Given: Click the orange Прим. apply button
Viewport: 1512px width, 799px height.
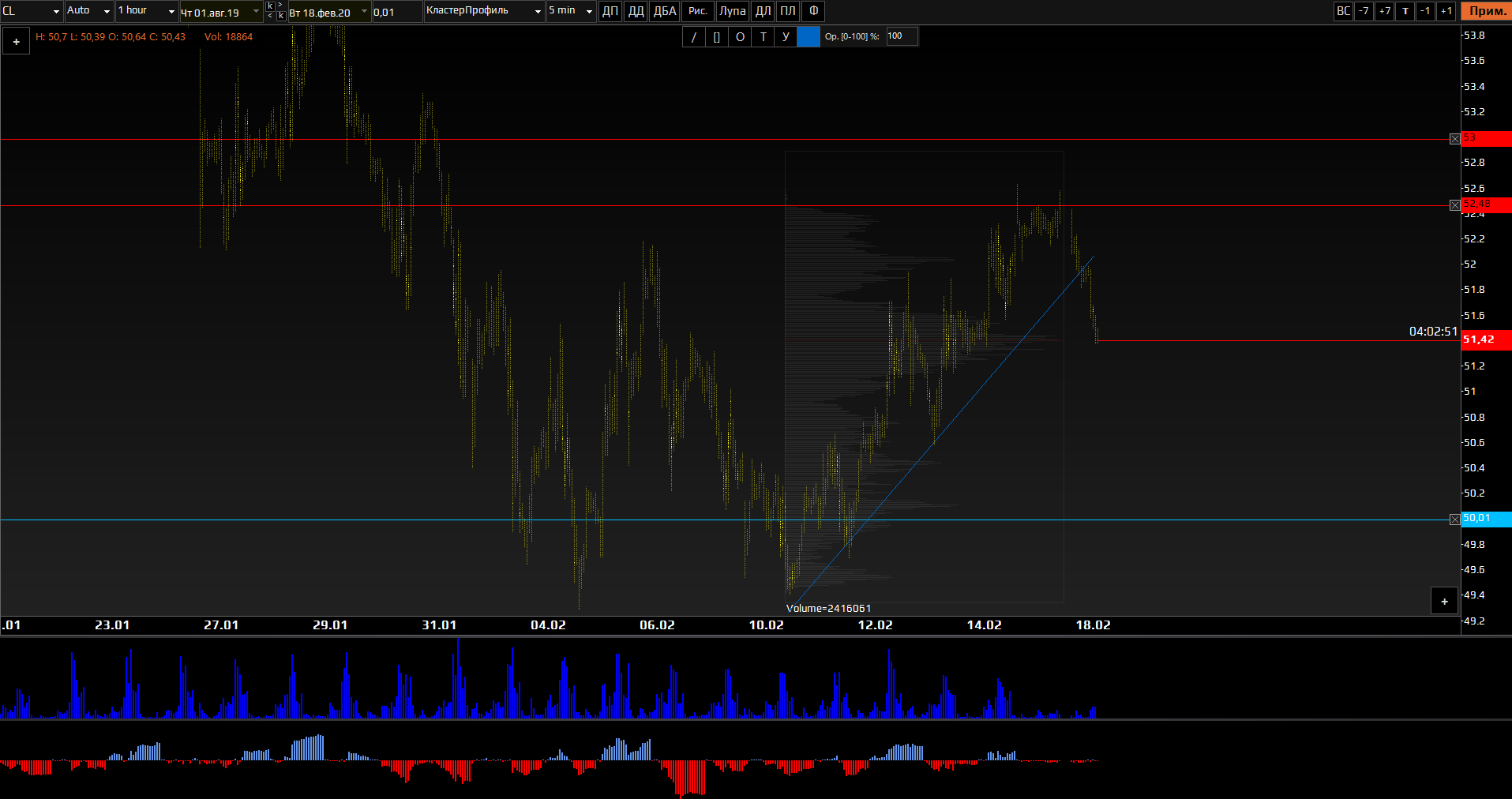Looking at the screenshot, I should [1487, 11].
